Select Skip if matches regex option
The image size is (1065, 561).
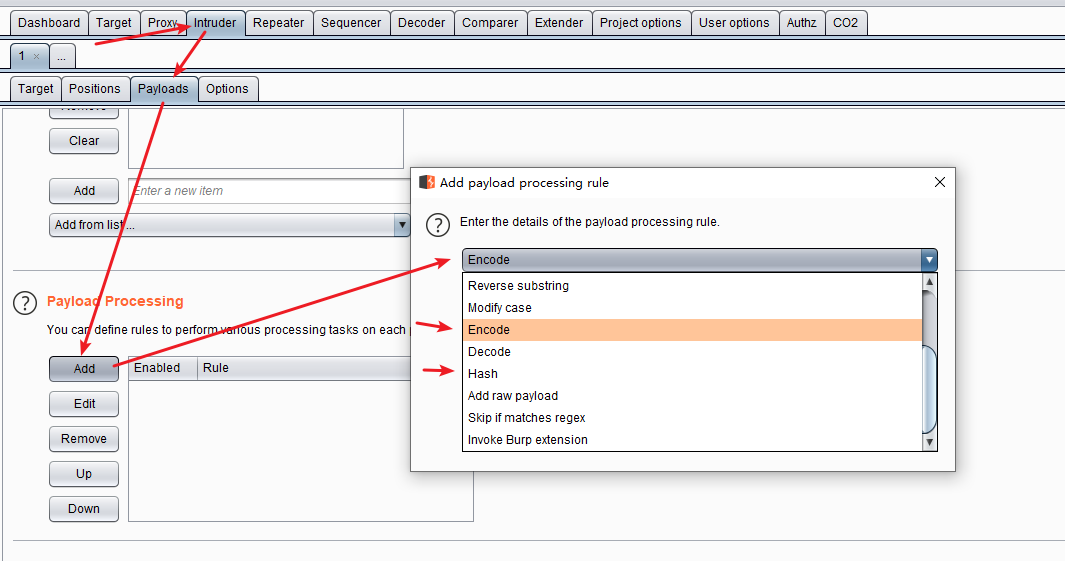pyautogui.click(x=526, y=418)
